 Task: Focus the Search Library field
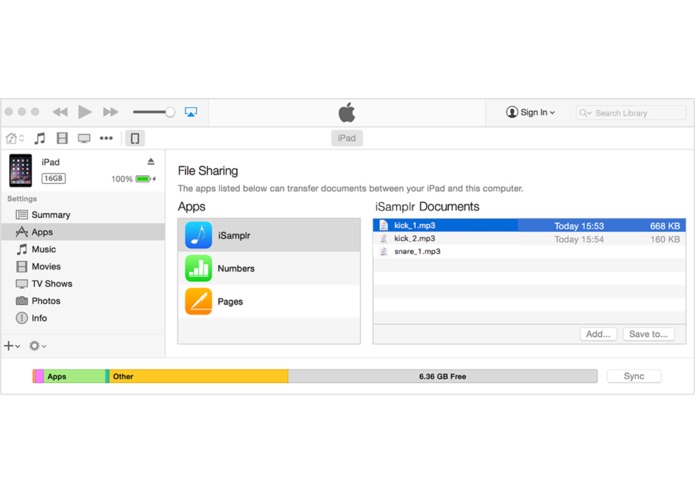(x=631, y=113)
